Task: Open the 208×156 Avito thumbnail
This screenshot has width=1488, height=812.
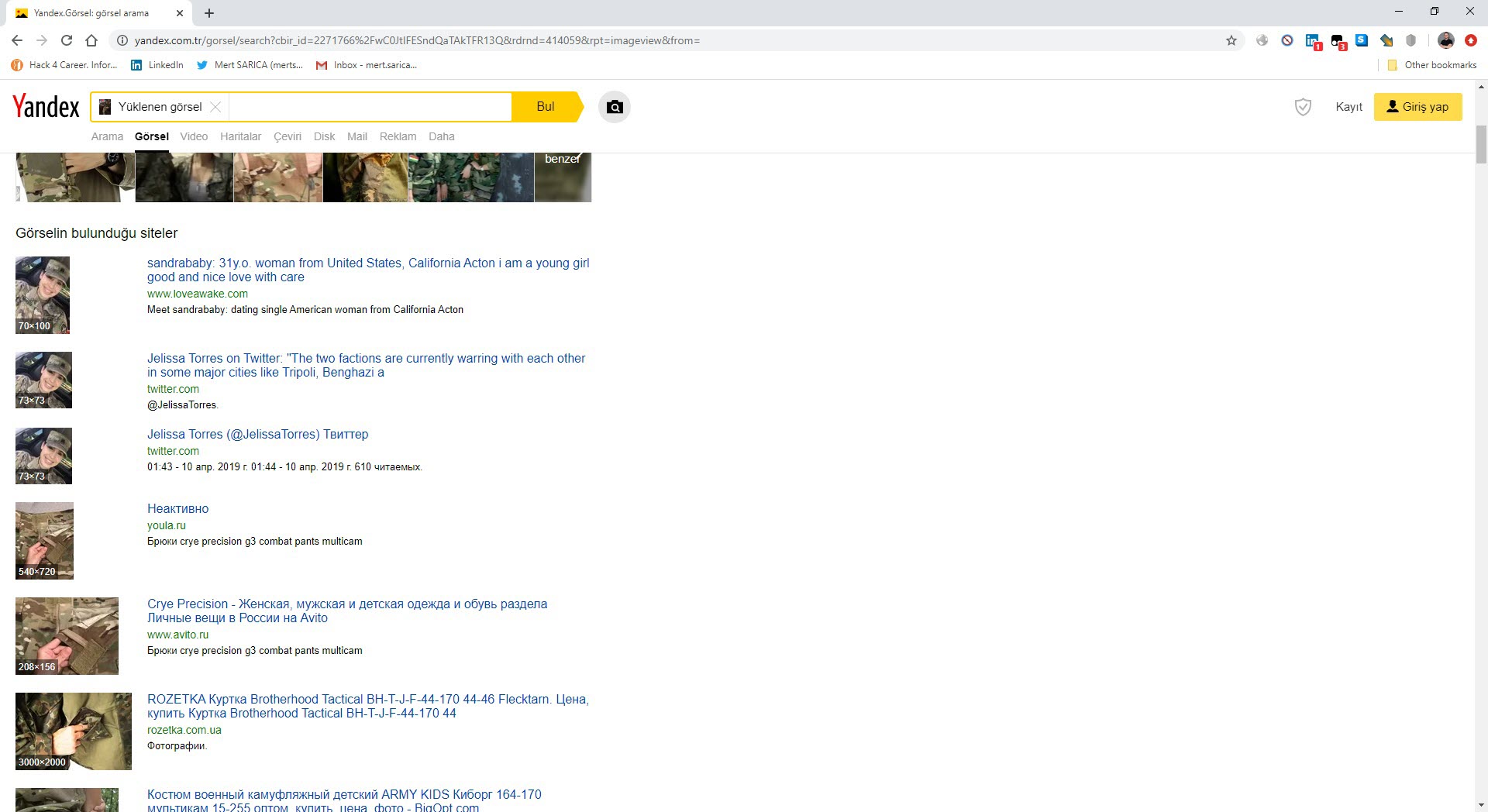Action: click(x=67, y=636)
